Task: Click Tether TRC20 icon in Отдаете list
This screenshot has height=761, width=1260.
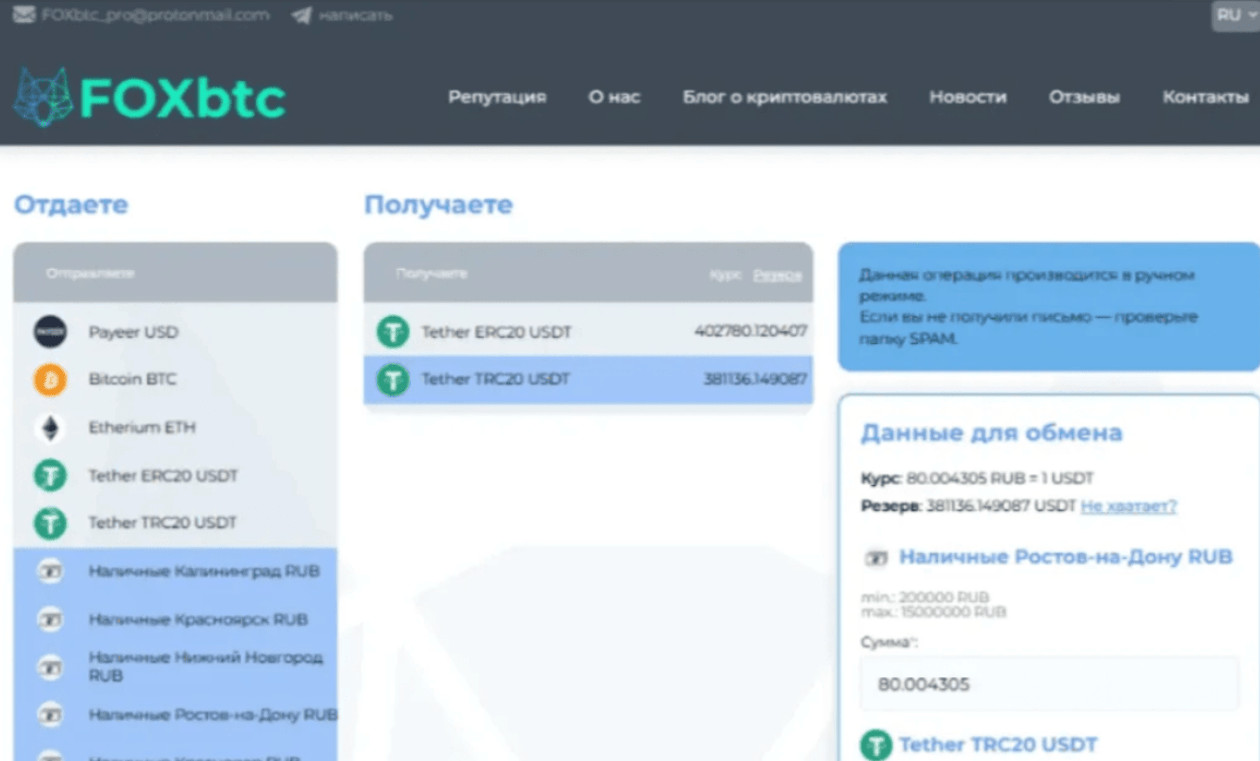Action: click(x=50, y=523)
